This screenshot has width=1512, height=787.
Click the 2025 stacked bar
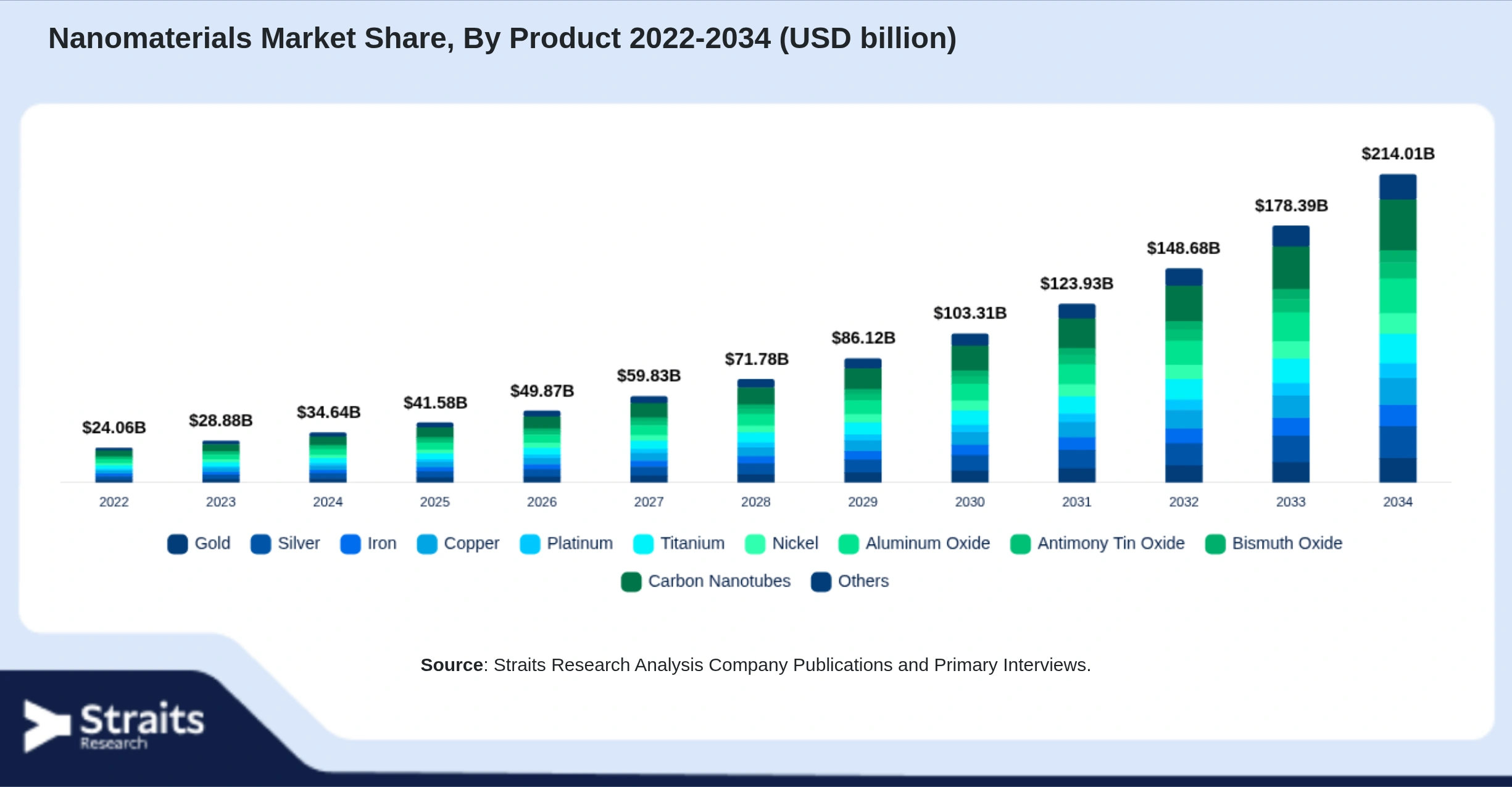click(x=435, y=453)
